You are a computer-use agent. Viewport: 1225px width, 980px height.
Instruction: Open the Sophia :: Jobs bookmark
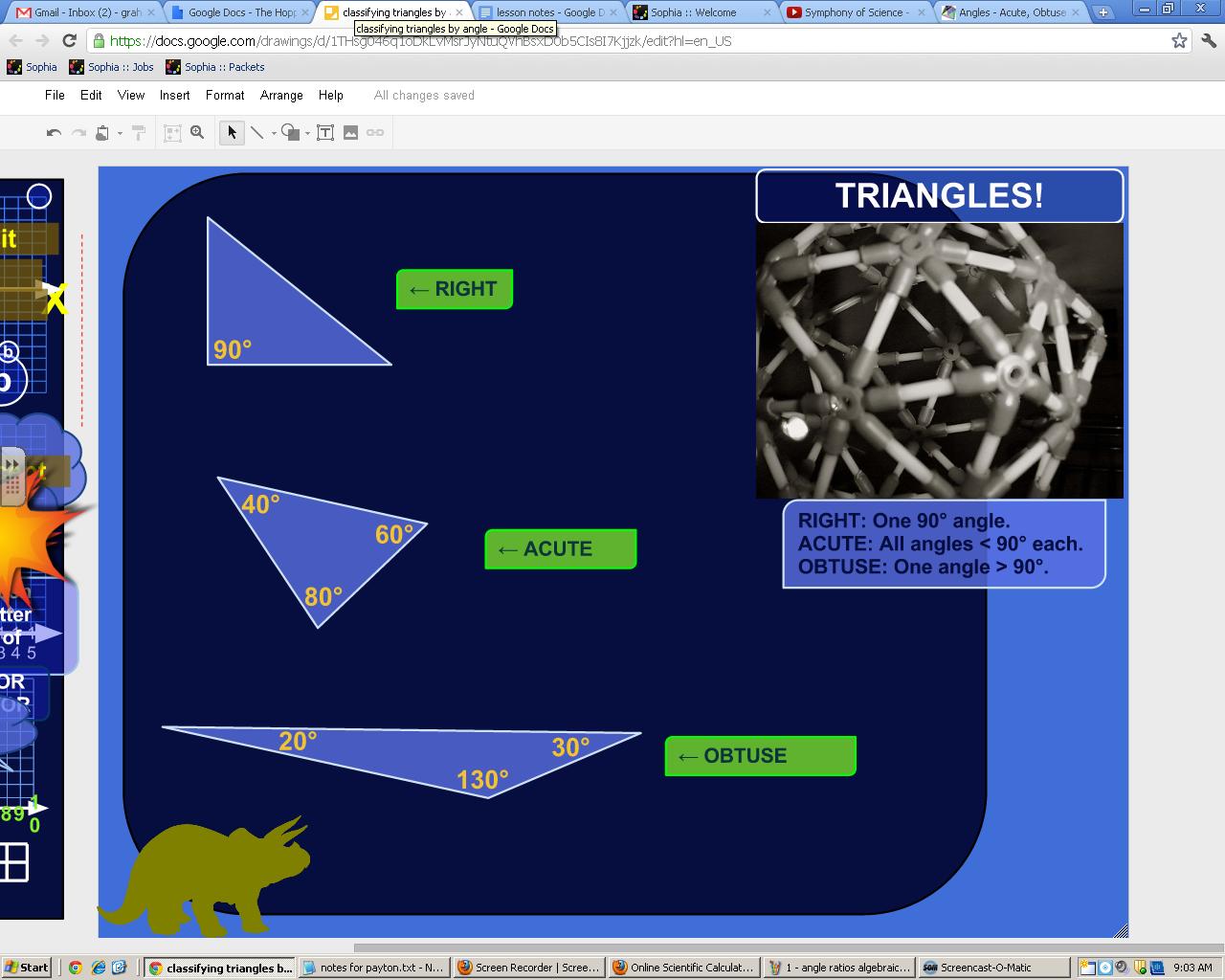pyautogui.click(x=111, y=67)
